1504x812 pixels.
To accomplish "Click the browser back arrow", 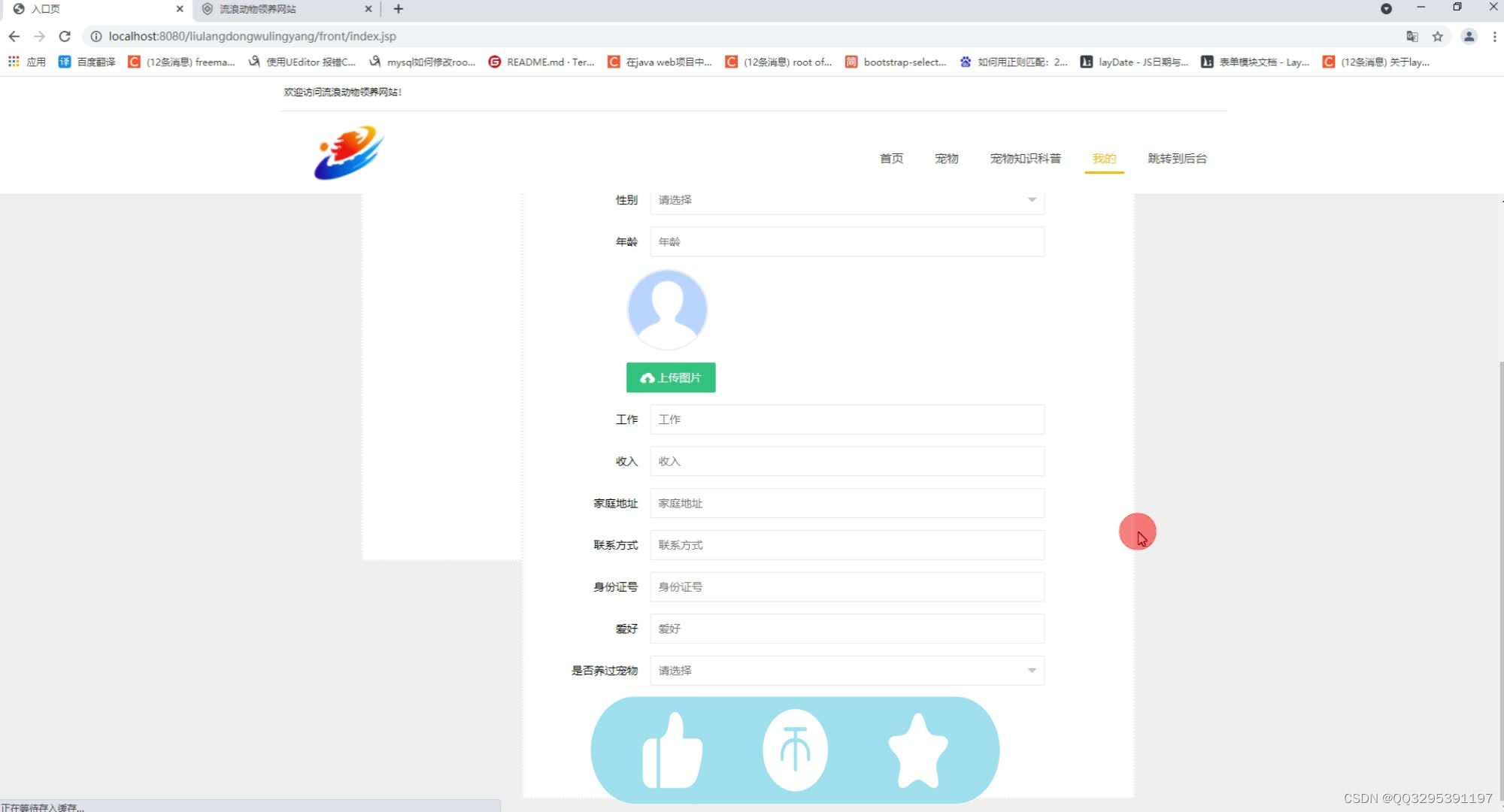I will point(14,36).
